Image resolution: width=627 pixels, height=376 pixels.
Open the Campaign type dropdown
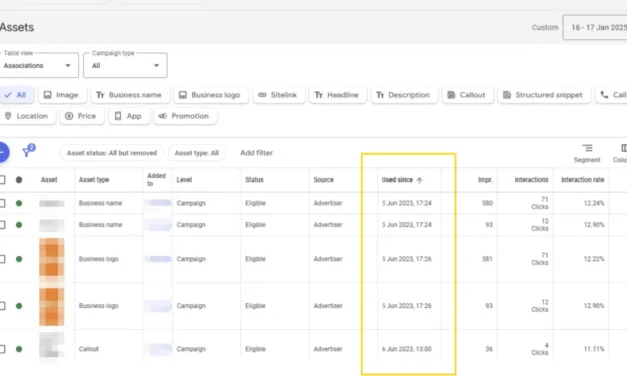125,65
